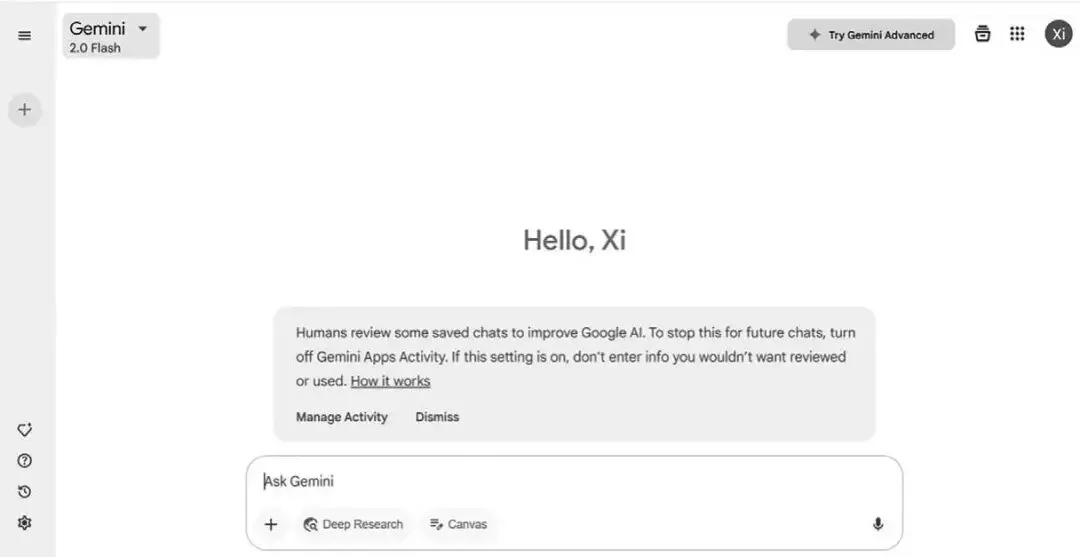Open the hamburger main menu
This screenshot has width=1080, height=557.
25,36
